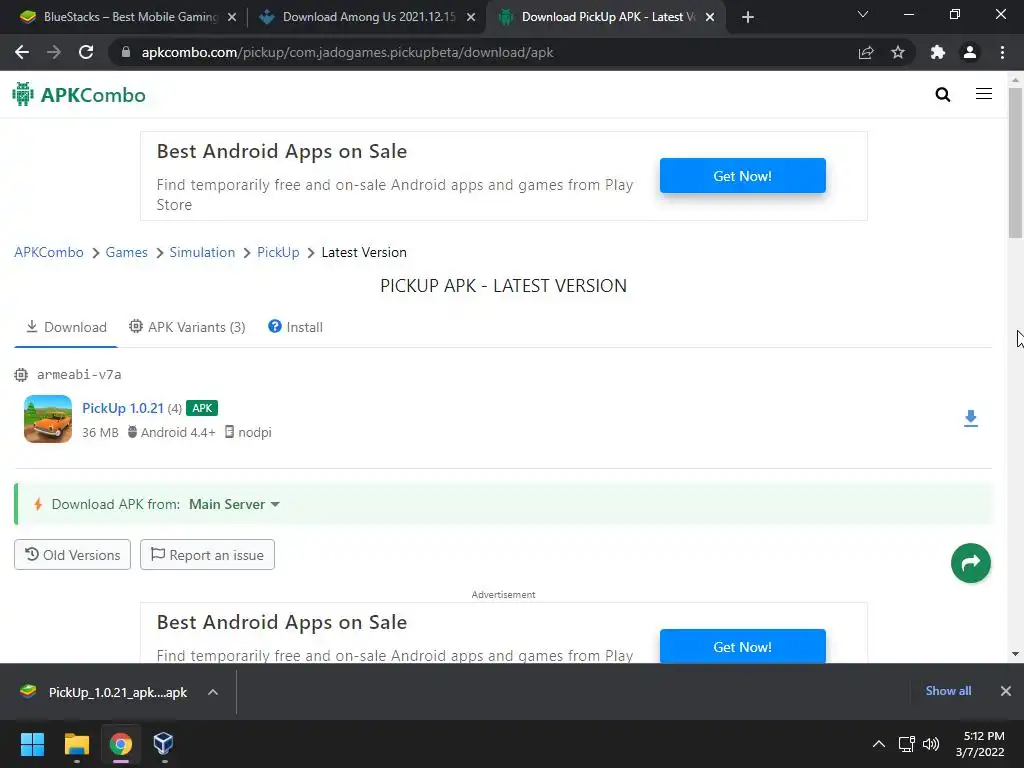Go to PickUp breadcrumb
This screenshot has height=768, width=1024.
(278, 252)
